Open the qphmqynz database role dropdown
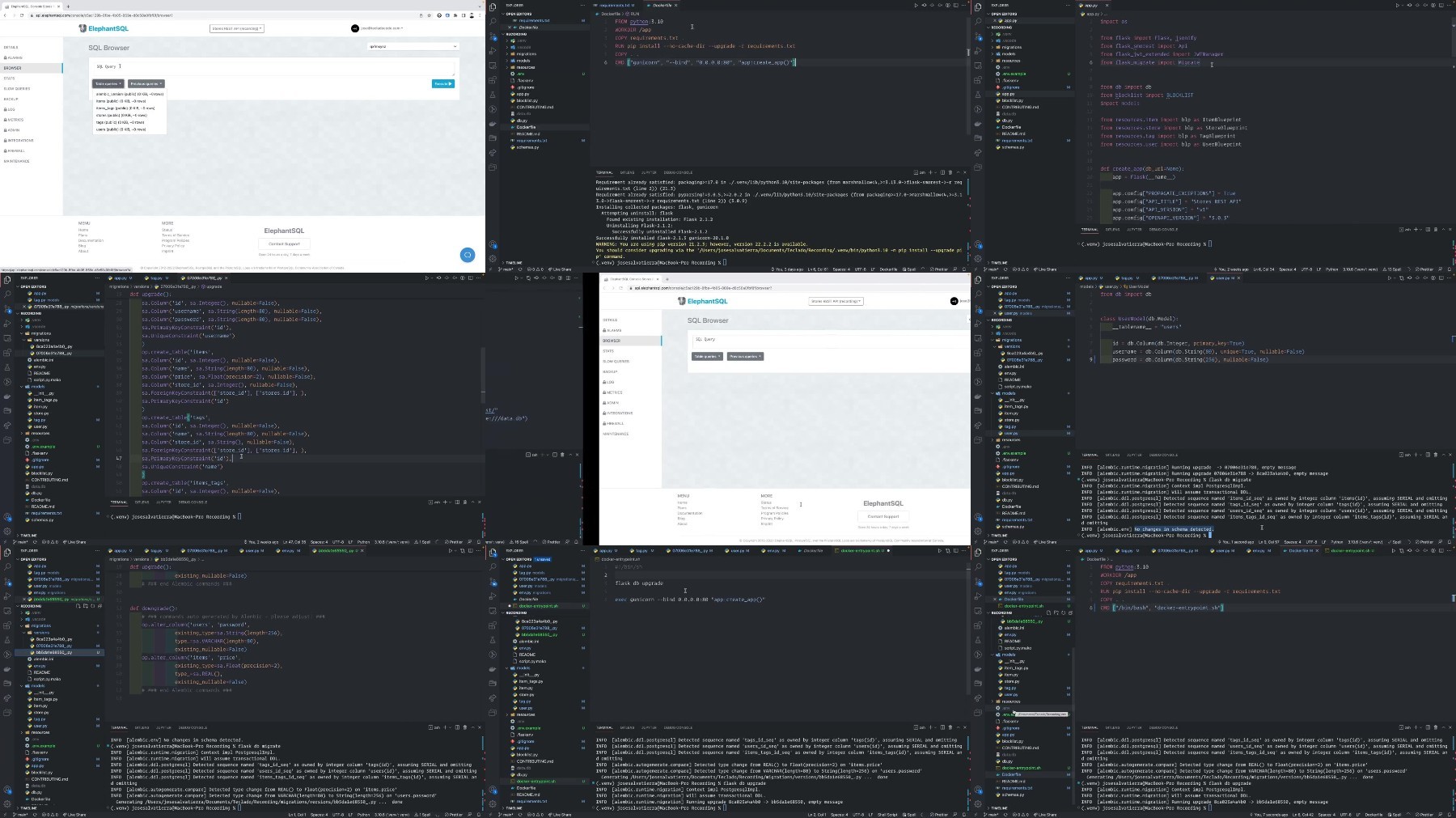This screenshot has height=818, width=1456. click(x=413, y=46)
